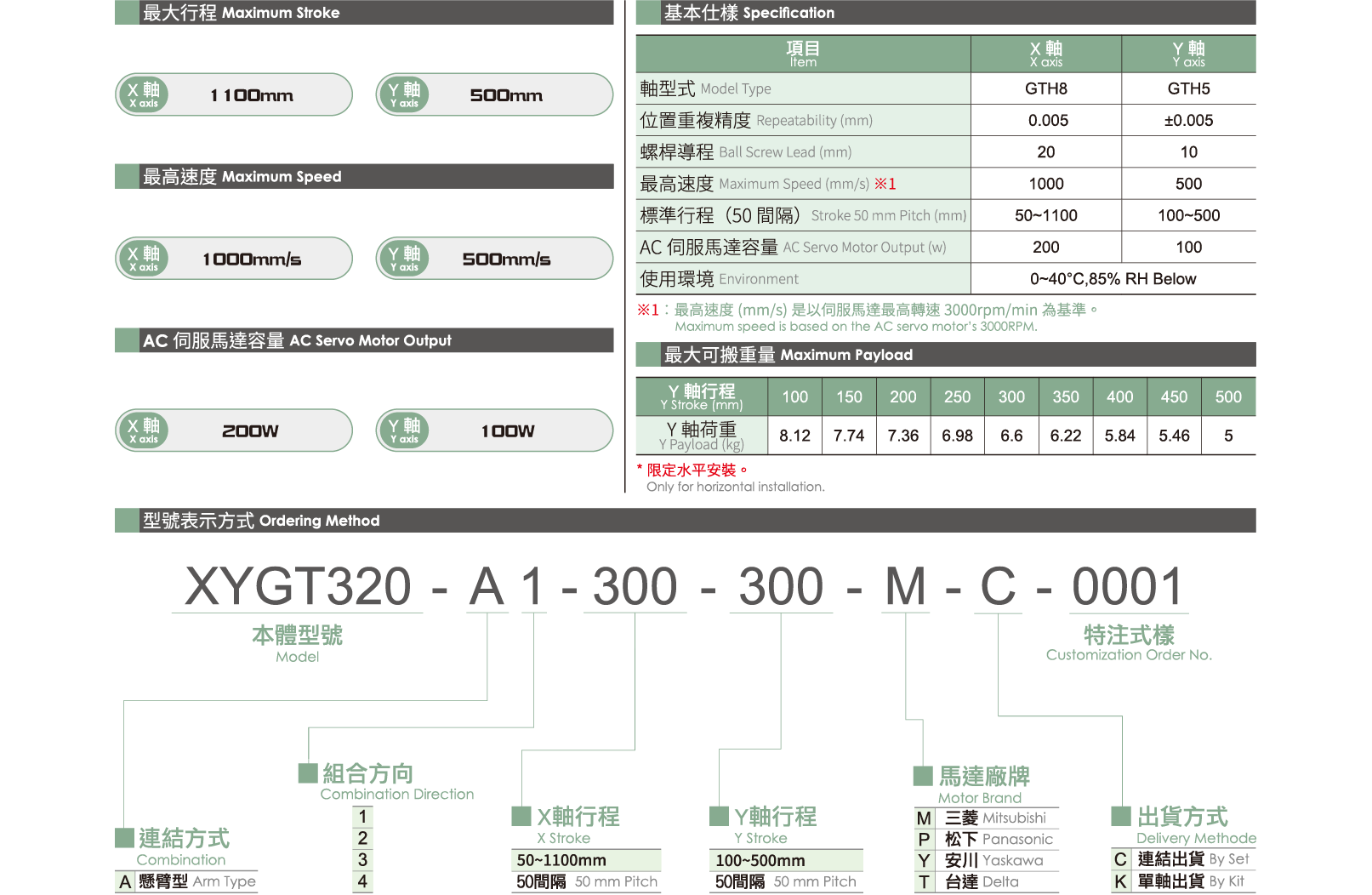Image resolution: width=1372 pixels, height=895 pixels.
Task: Click the green square next to Motor Brand
Action: coord(922,775)
